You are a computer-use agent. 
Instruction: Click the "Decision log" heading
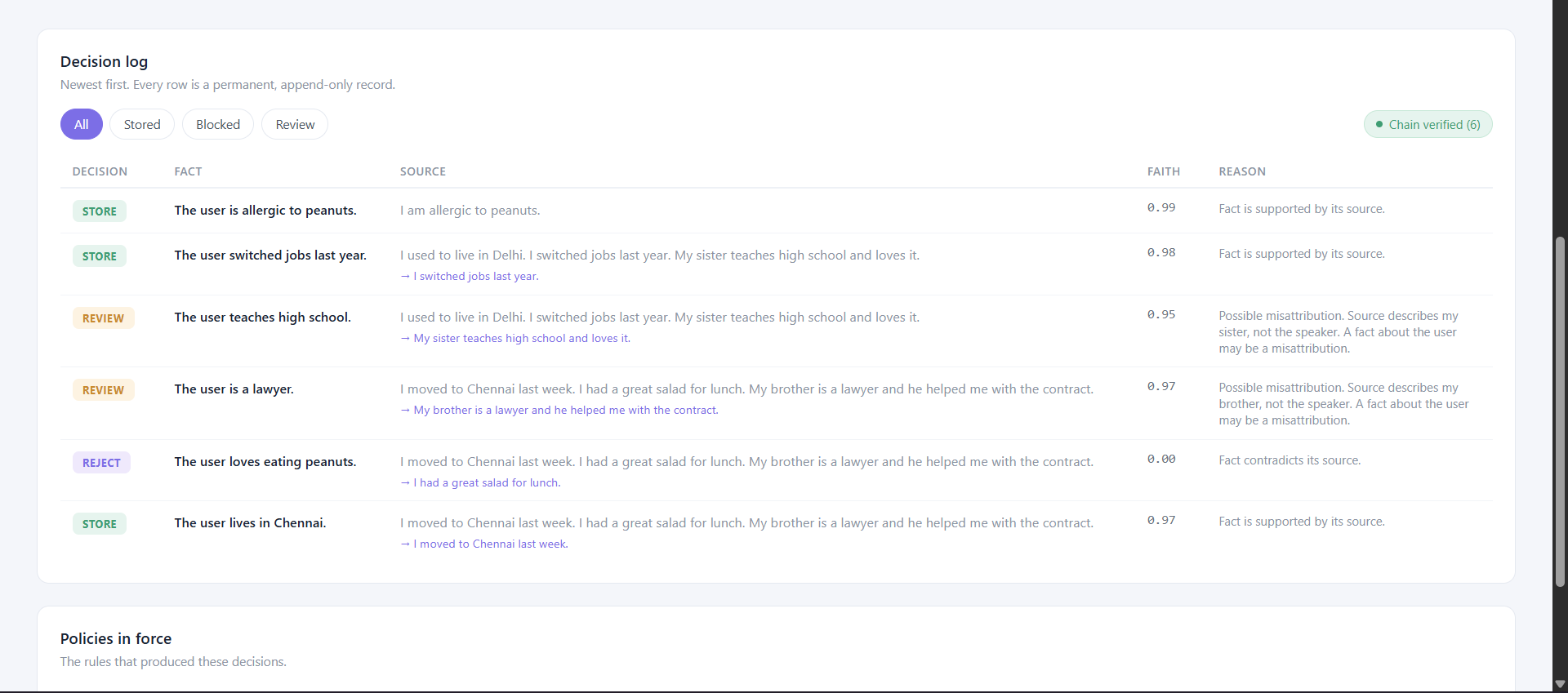[x=104, y=62]
